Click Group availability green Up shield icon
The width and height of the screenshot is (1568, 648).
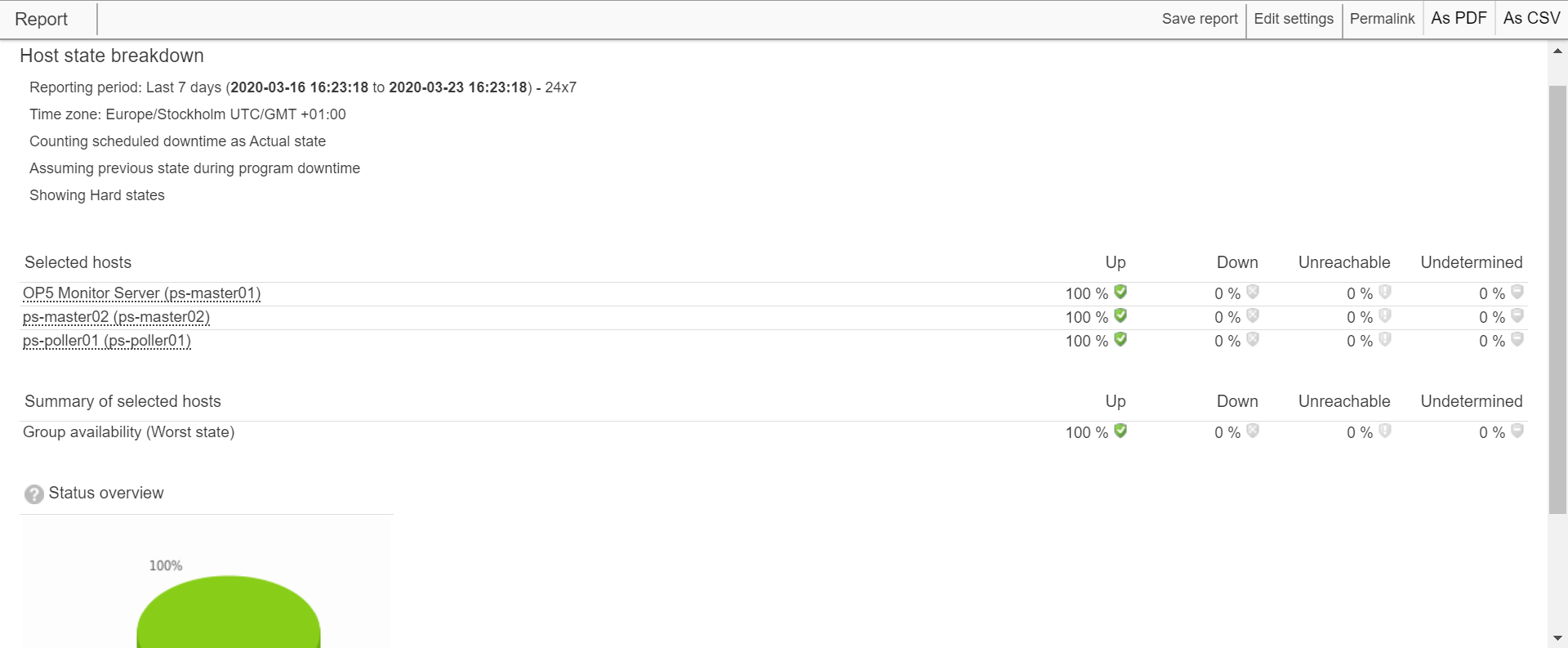click(x=1120, y=431)
